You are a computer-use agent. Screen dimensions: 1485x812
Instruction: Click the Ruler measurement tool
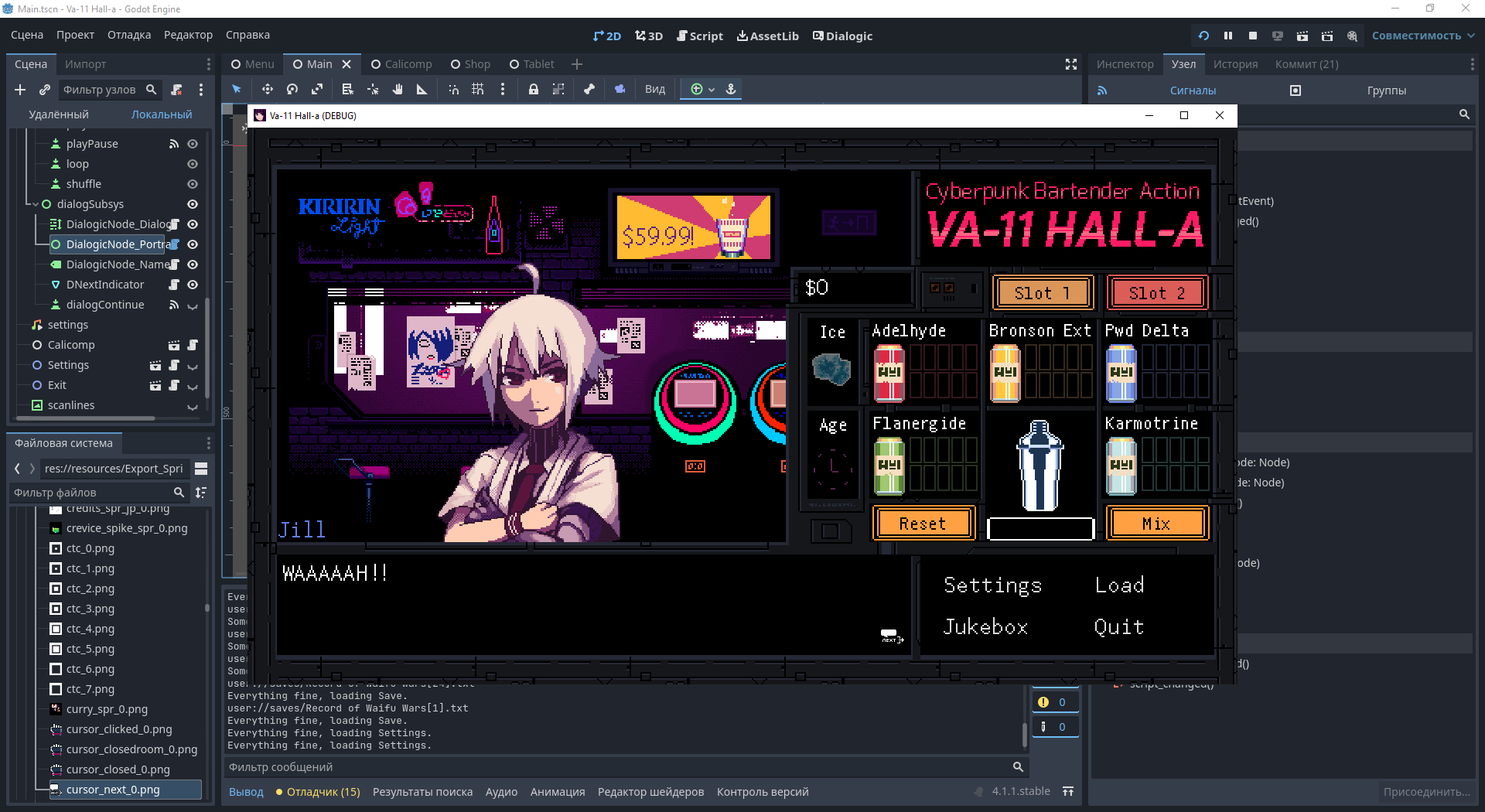(x=422, y=90)
